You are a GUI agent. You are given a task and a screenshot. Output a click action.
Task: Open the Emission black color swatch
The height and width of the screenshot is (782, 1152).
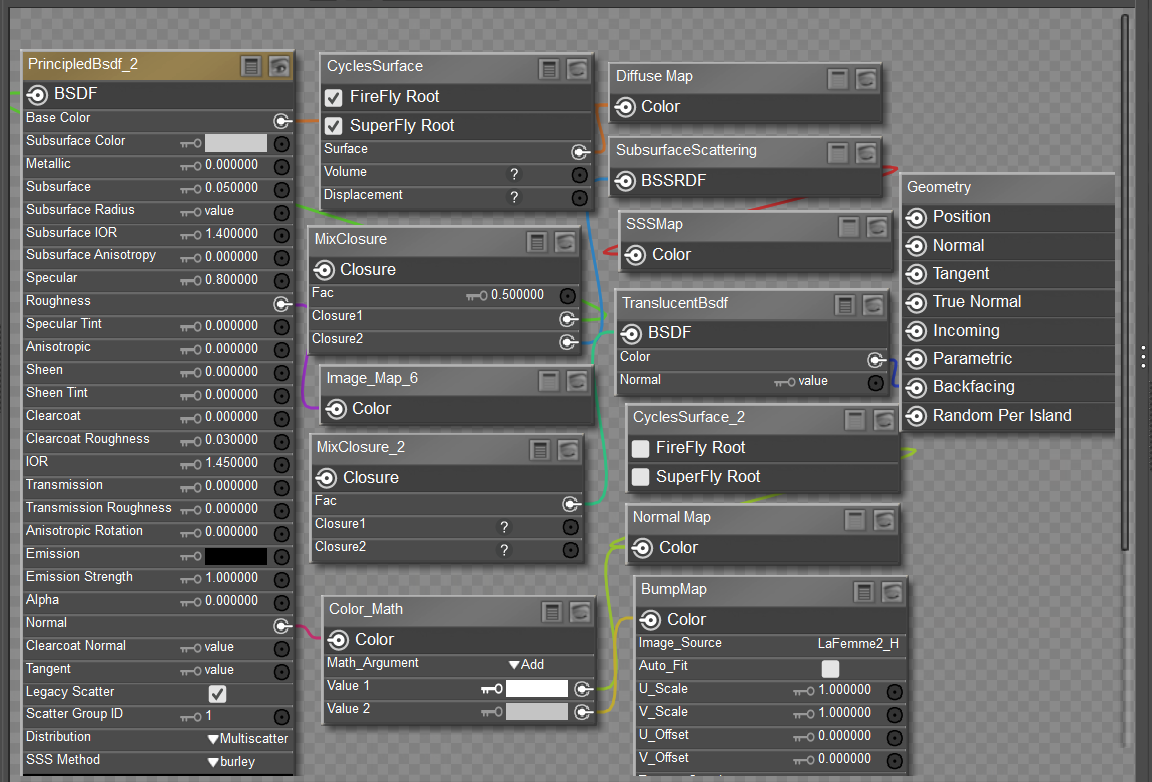coord(236,556)
